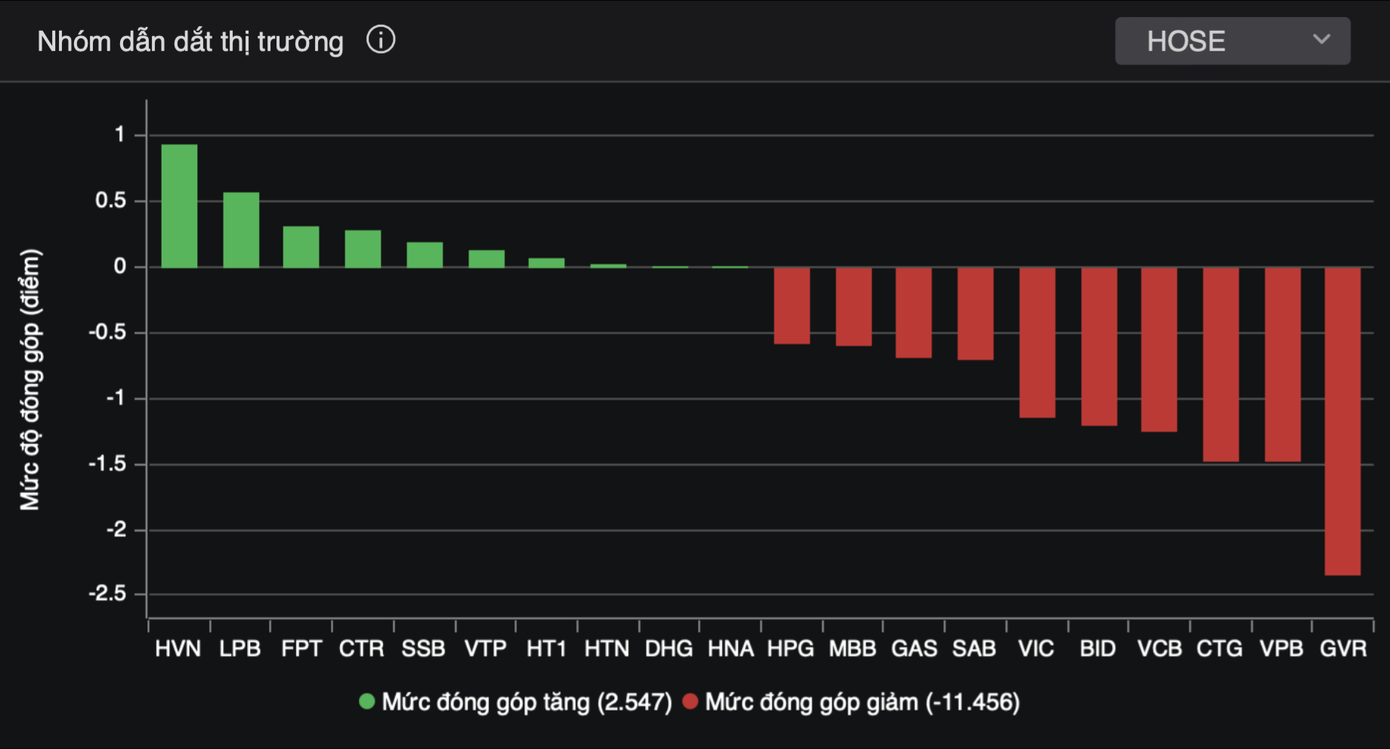1390x749 pixels.
Task: Click the green legend dot for tăng
Action: pyautogui.click(x=367, y=702)
